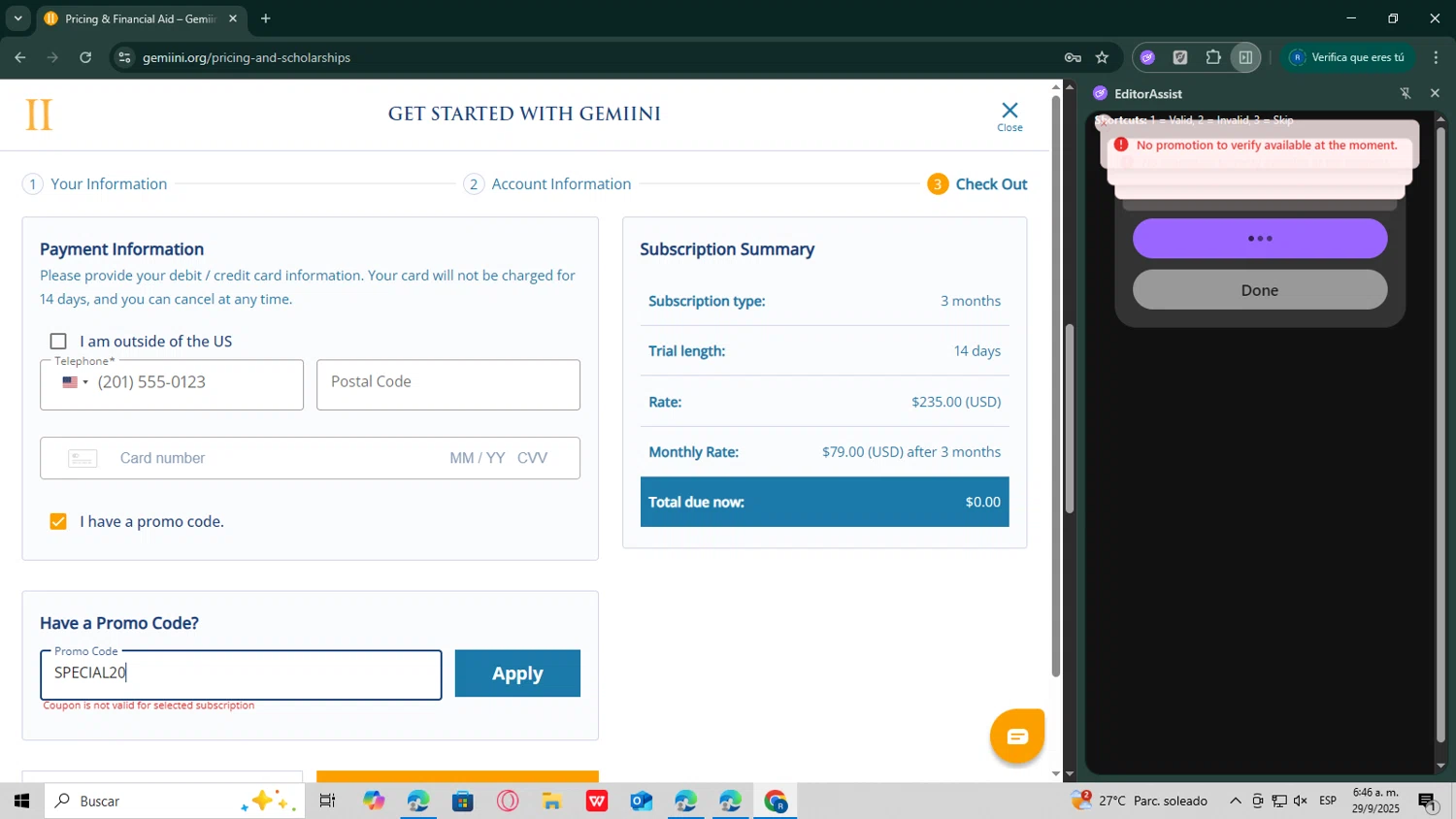This screenshot has width=1456, height=819.
Task: Open File Explorer from taskbar
Action: point(552,801)
